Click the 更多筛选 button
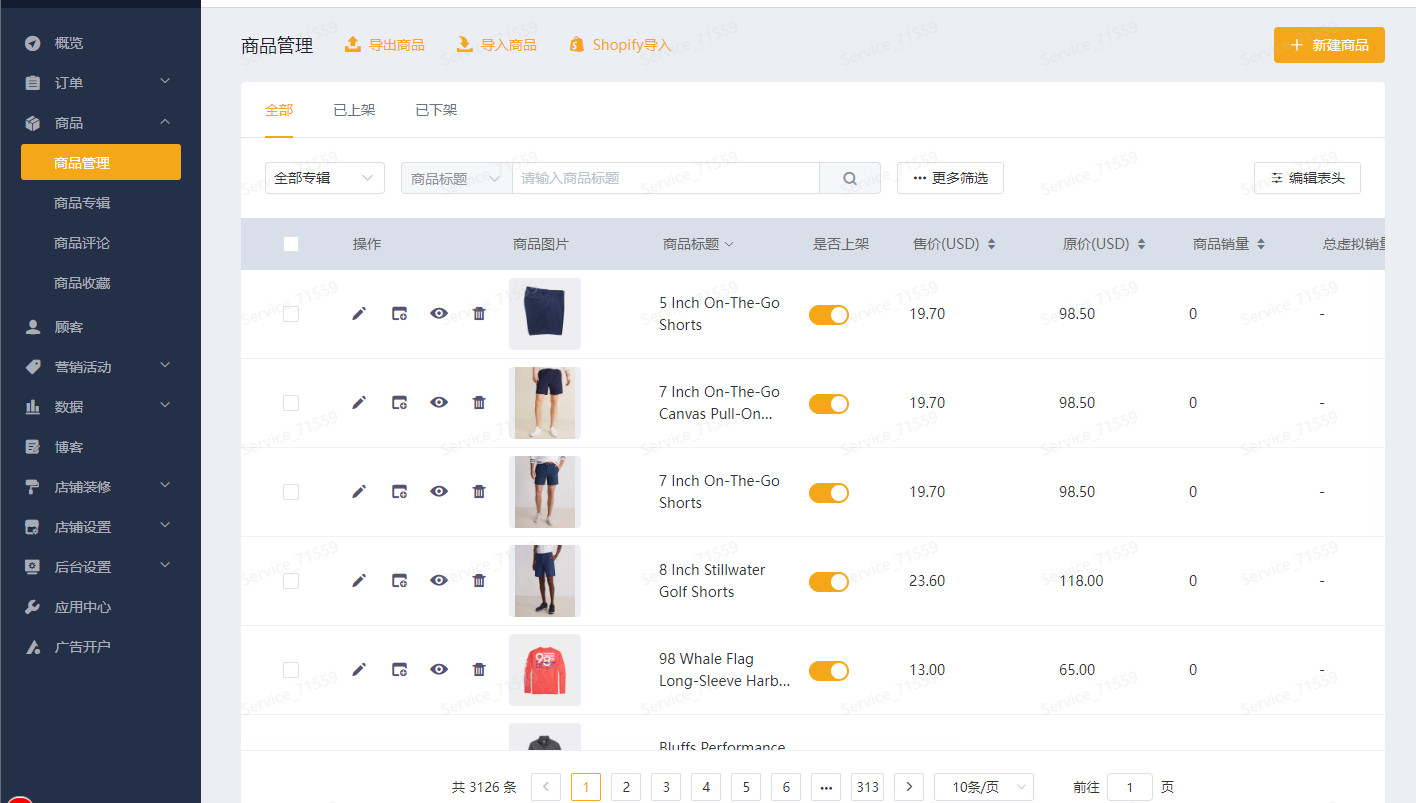The image size is (1416, 803). pos(950,179)
